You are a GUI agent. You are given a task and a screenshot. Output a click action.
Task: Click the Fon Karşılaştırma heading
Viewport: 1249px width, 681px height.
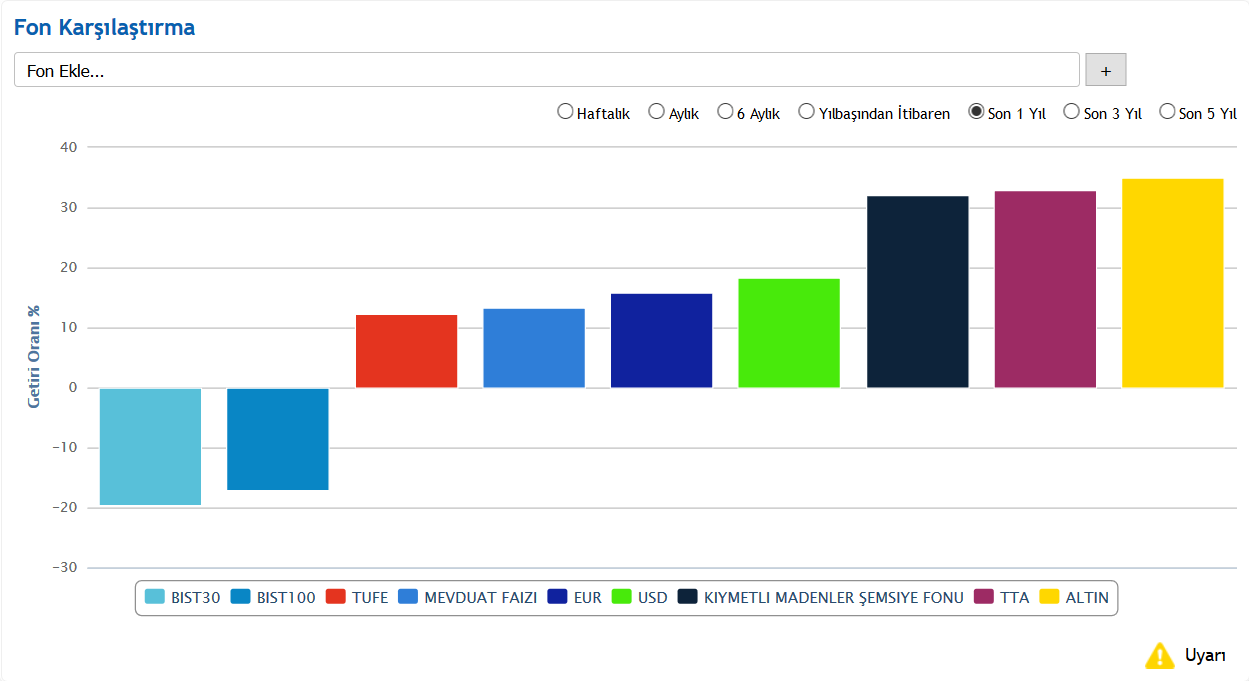(104, 28)
